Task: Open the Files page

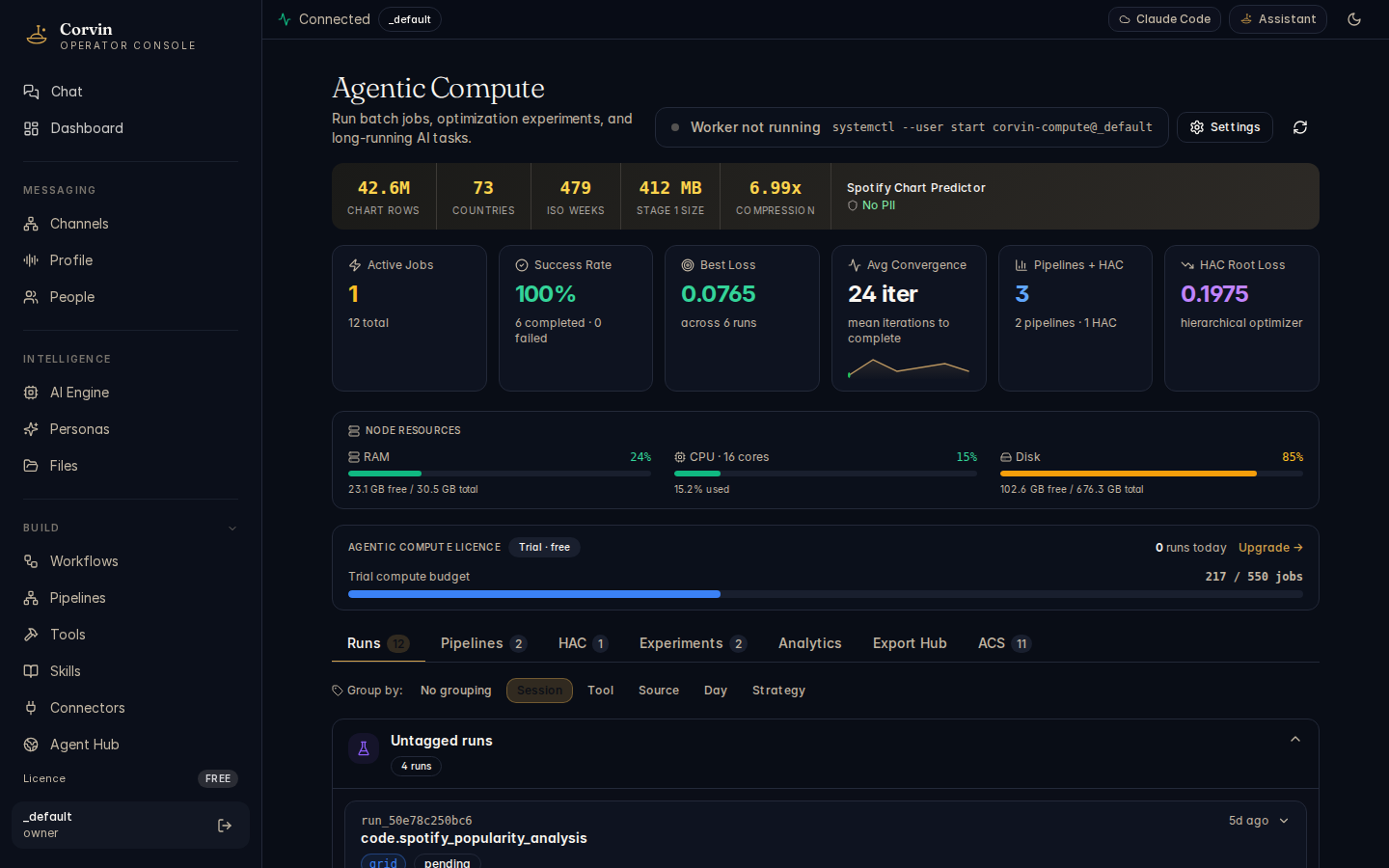Action: (x=130, y=466)
